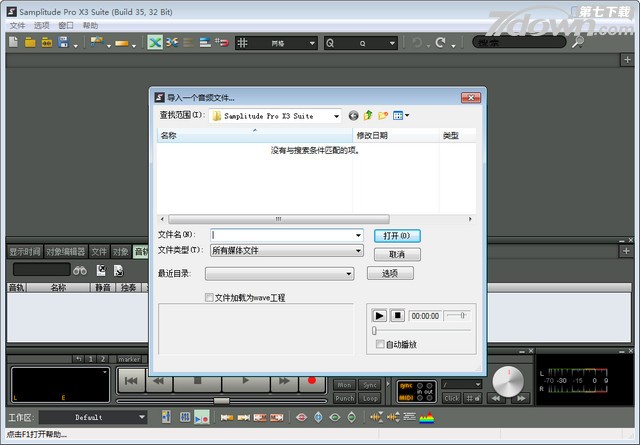The width and height of the screenshot is (640, 445).
Task: Click the jog wheel knob
Action: (508, 382)
